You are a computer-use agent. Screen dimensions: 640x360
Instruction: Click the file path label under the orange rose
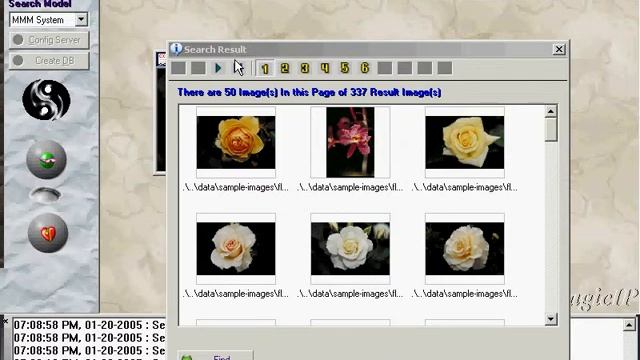click(x=236, y=187)
